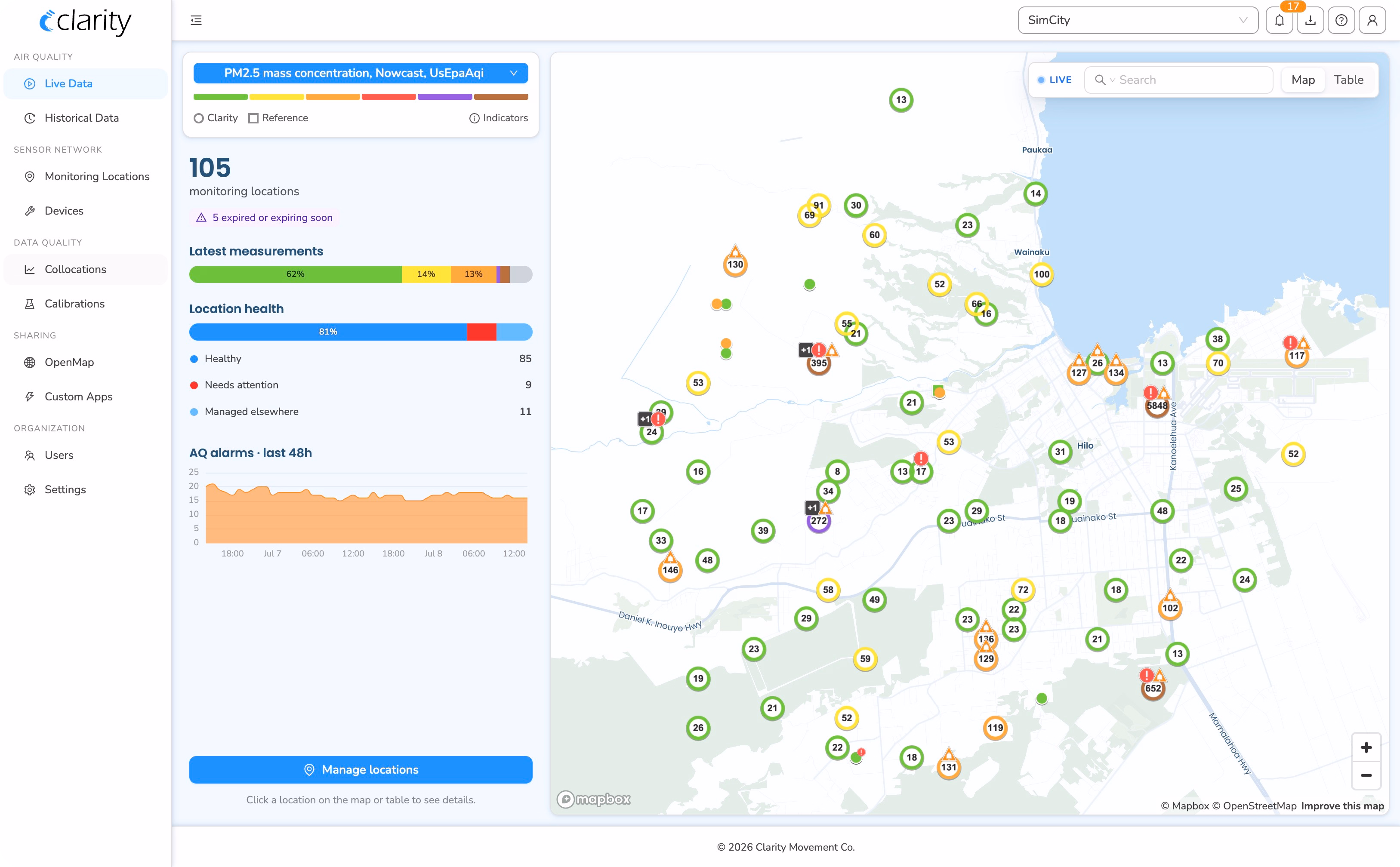Image resolution: width=1400 pixels, height=867 pixels.
Task: Click the search magnifier icon on map
Action: 1099,80
